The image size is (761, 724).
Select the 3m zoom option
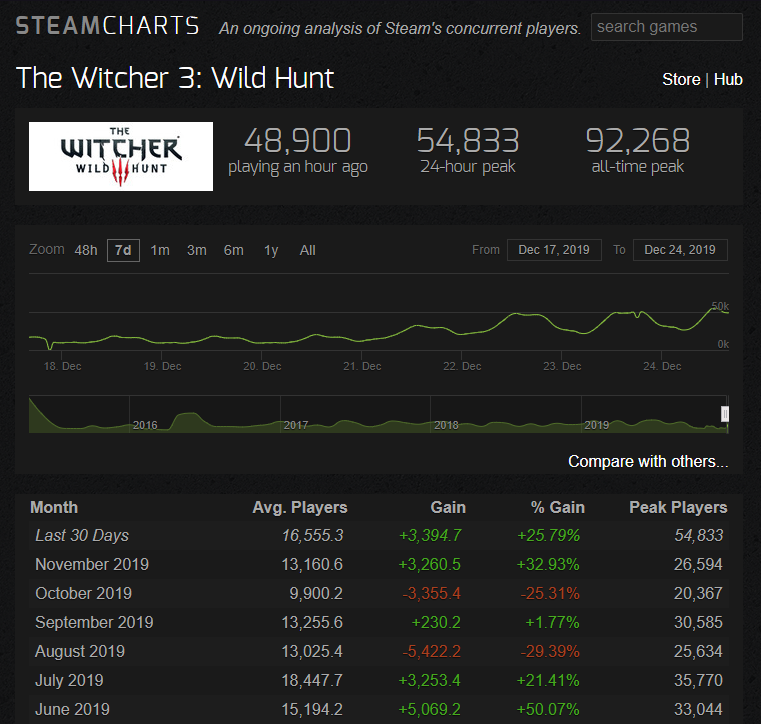click(x=197, y=250)
